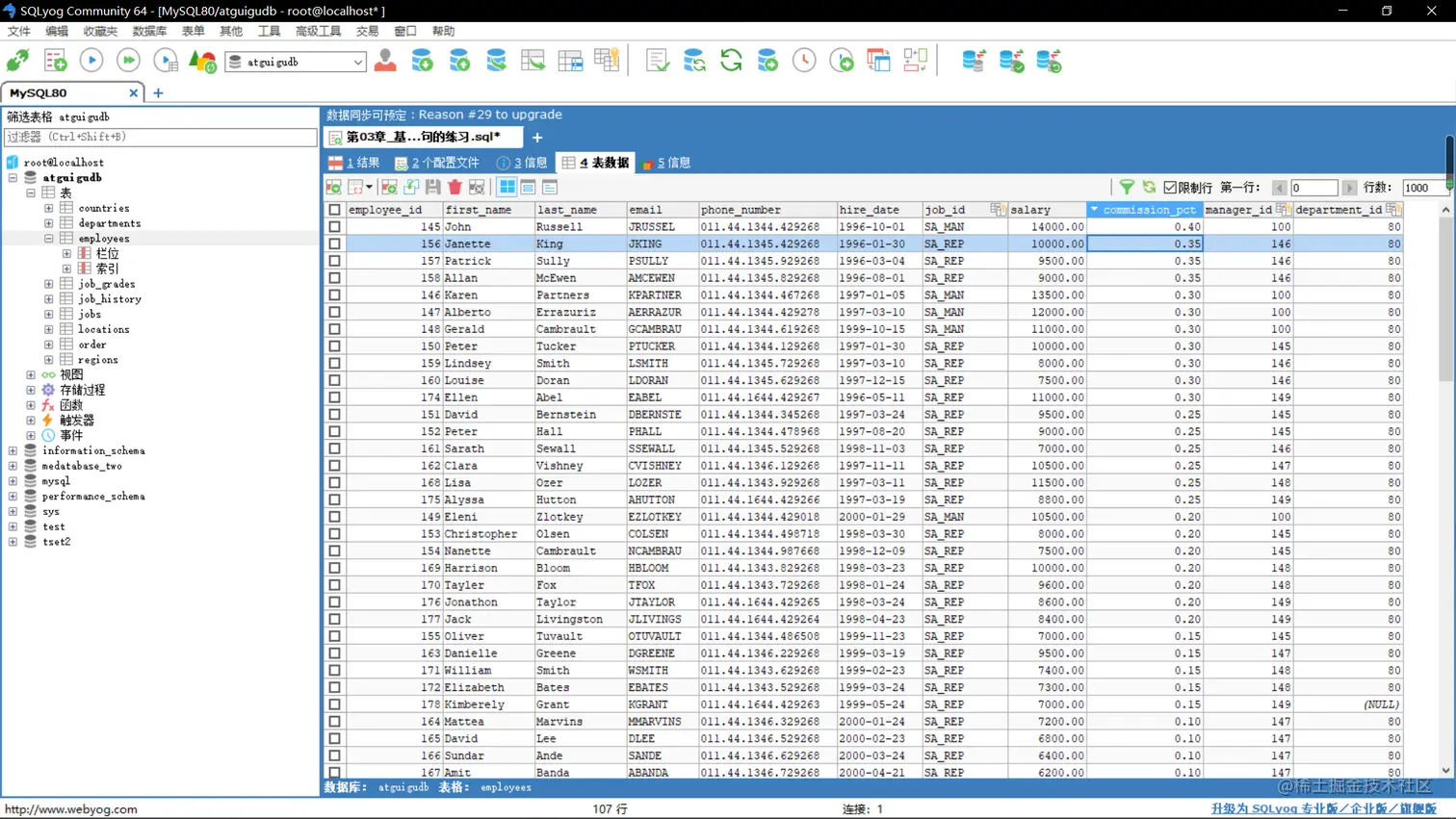Toggle the 限制行 checkbox

pos(1170,188)
